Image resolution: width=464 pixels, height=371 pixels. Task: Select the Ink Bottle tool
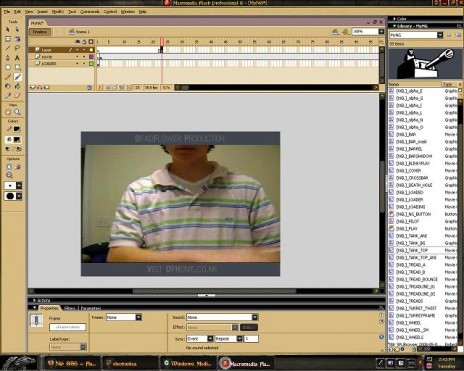click(x=8, y=86)
